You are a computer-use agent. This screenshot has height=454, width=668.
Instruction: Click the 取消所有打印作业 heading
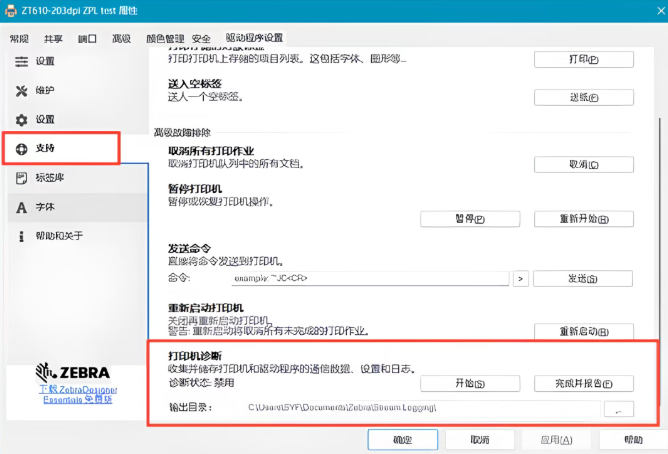pyautogui.click(x=211, y=151)
